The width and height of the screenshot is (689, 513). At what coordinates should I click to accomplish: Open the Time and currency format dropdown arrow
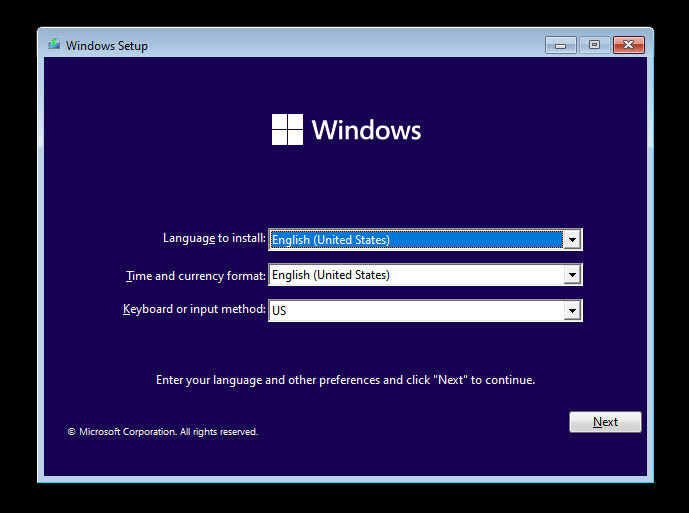click(572, 275)
